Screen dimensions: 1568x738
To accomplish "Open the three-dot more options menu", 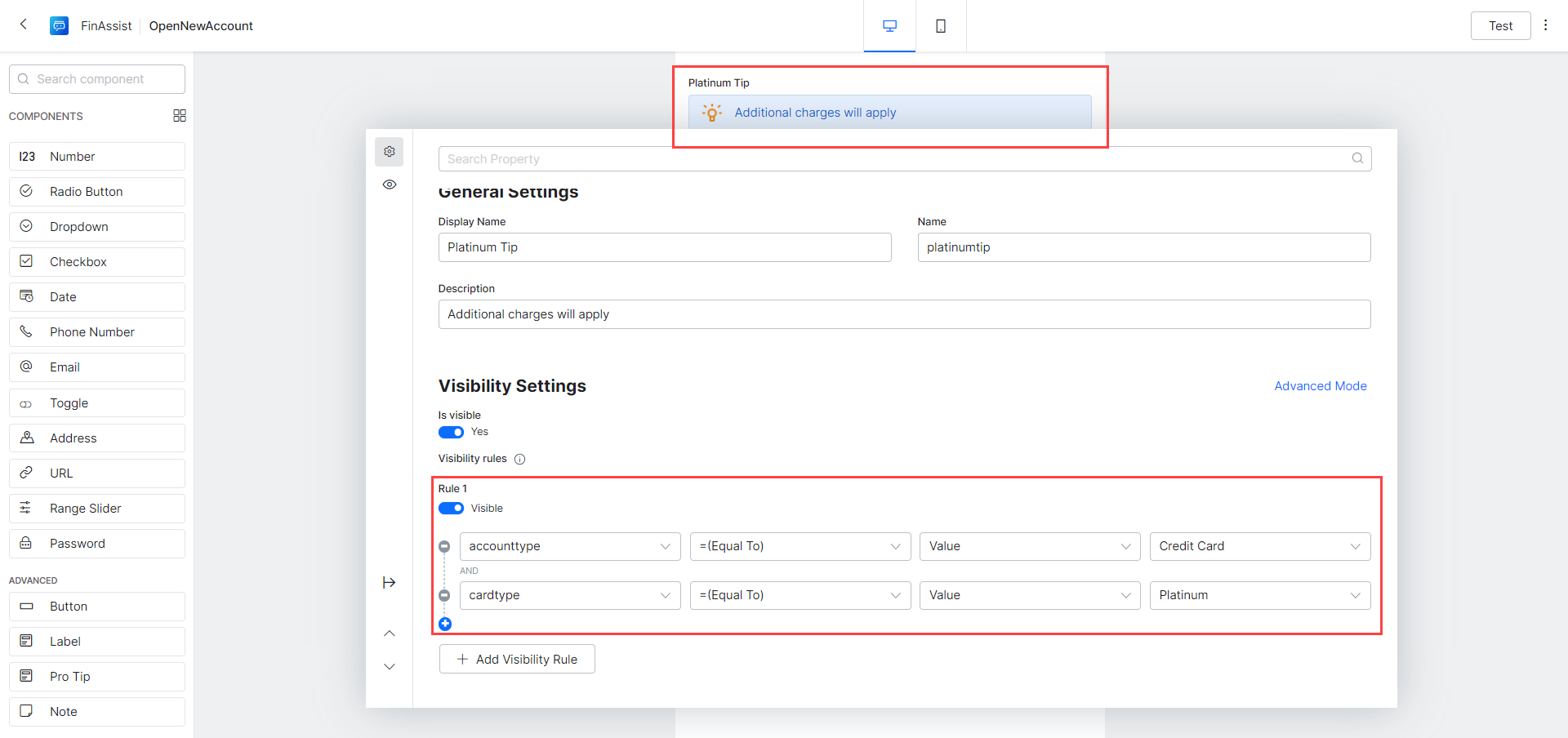I will point(1545,25).
